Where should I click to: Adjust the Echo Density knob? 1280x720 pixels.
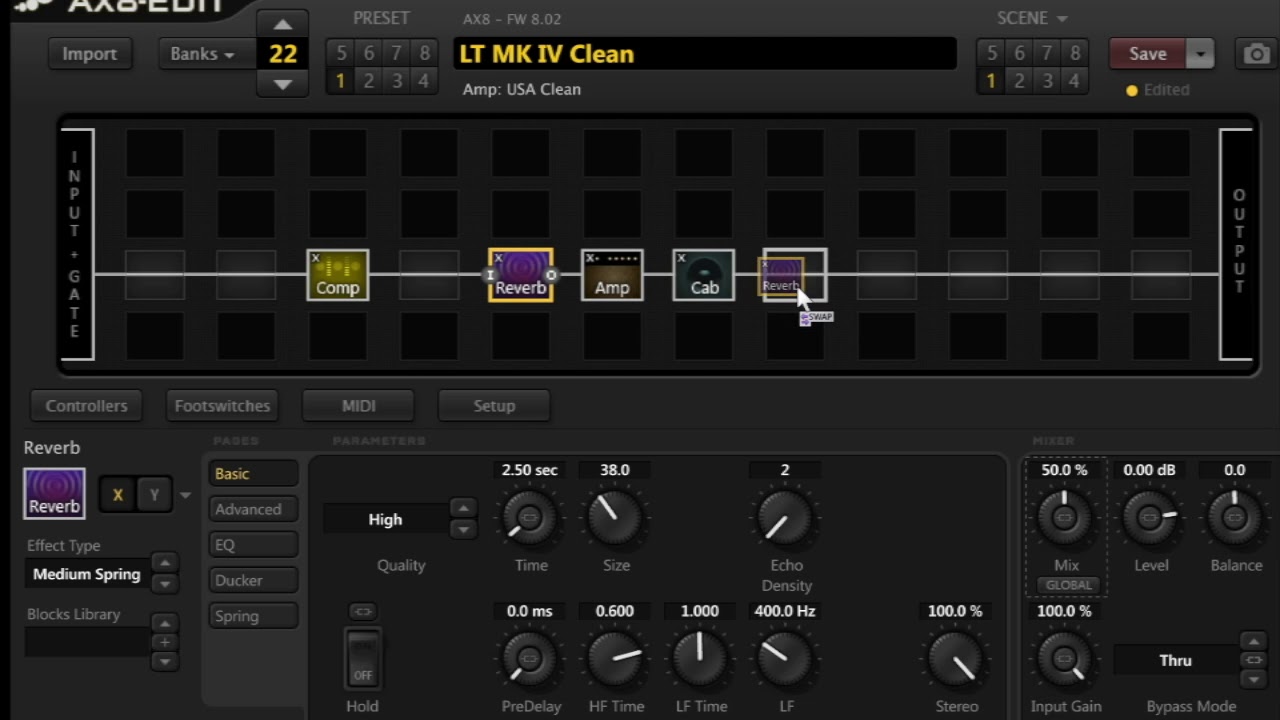(x=785, y=517)
